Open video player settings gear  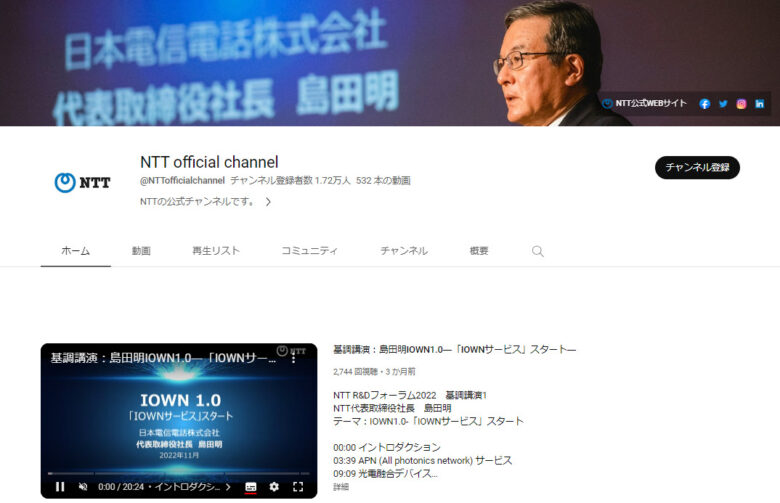coord(274,487)
